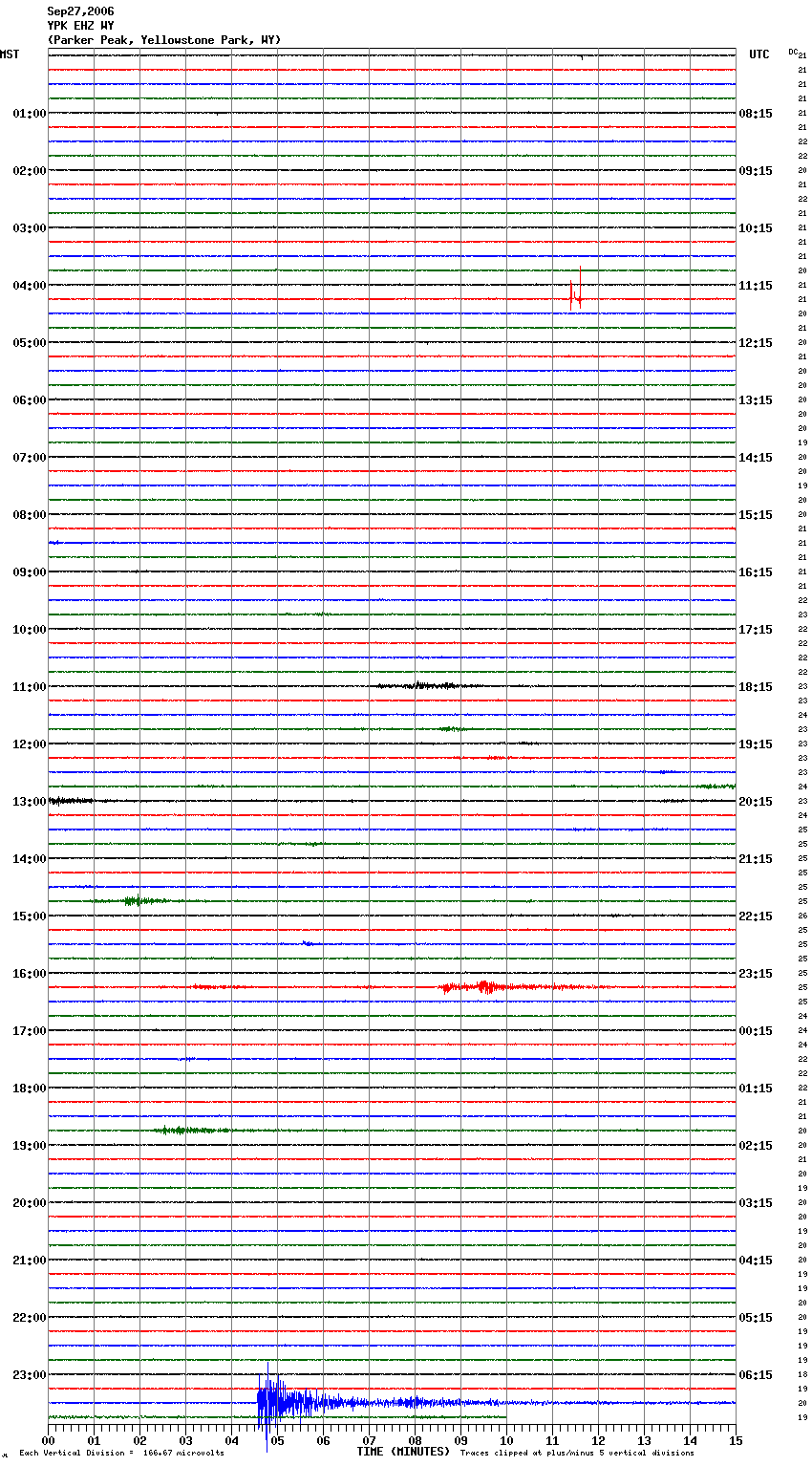Image resolution: width=812 pixels, height=1466 pixels.
Task: Select the 04:00 MST row label
Action: (30, 286)
